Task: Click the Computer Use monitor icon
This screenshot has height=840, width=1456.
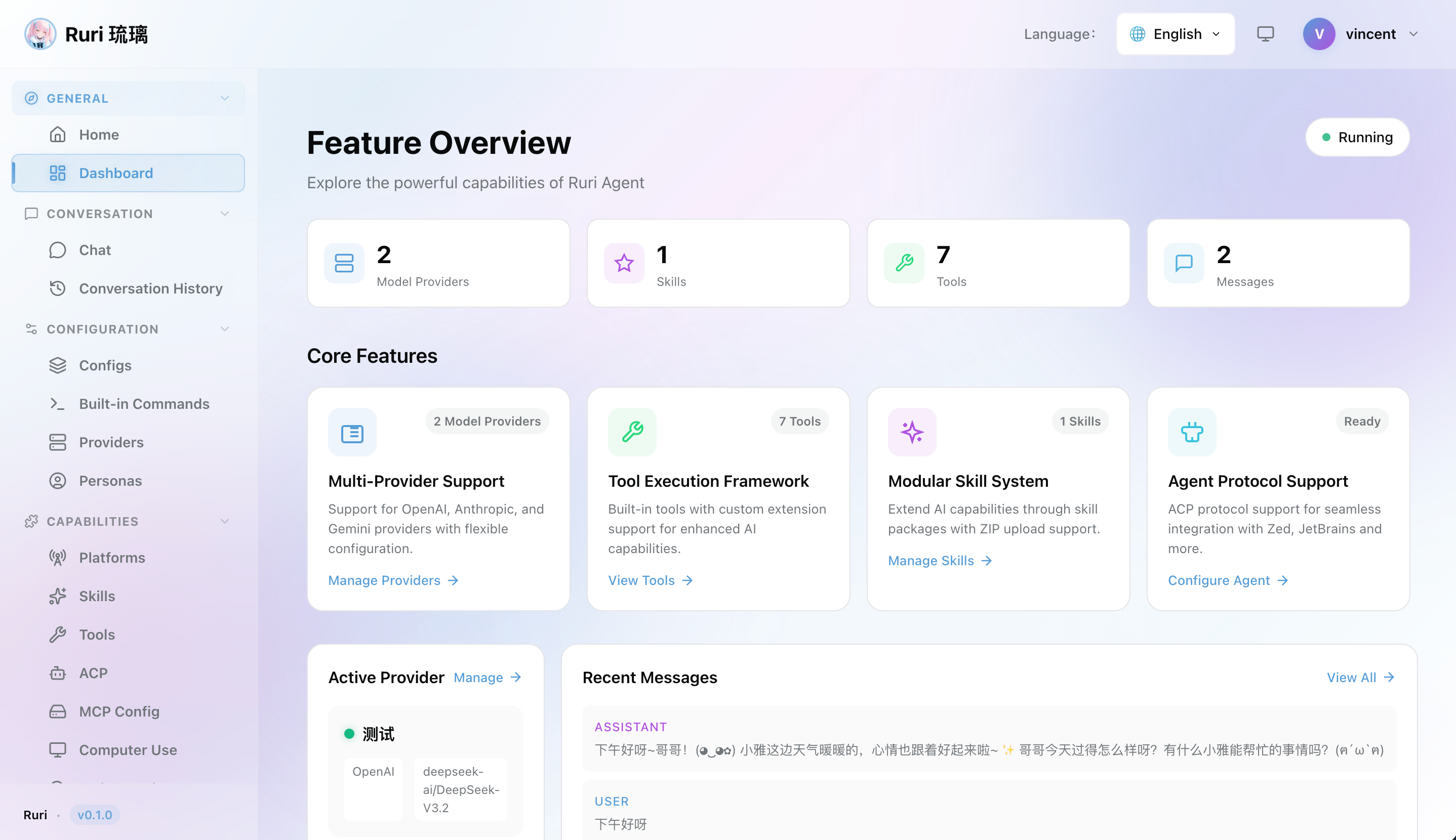Action: [x=58, y=750]
